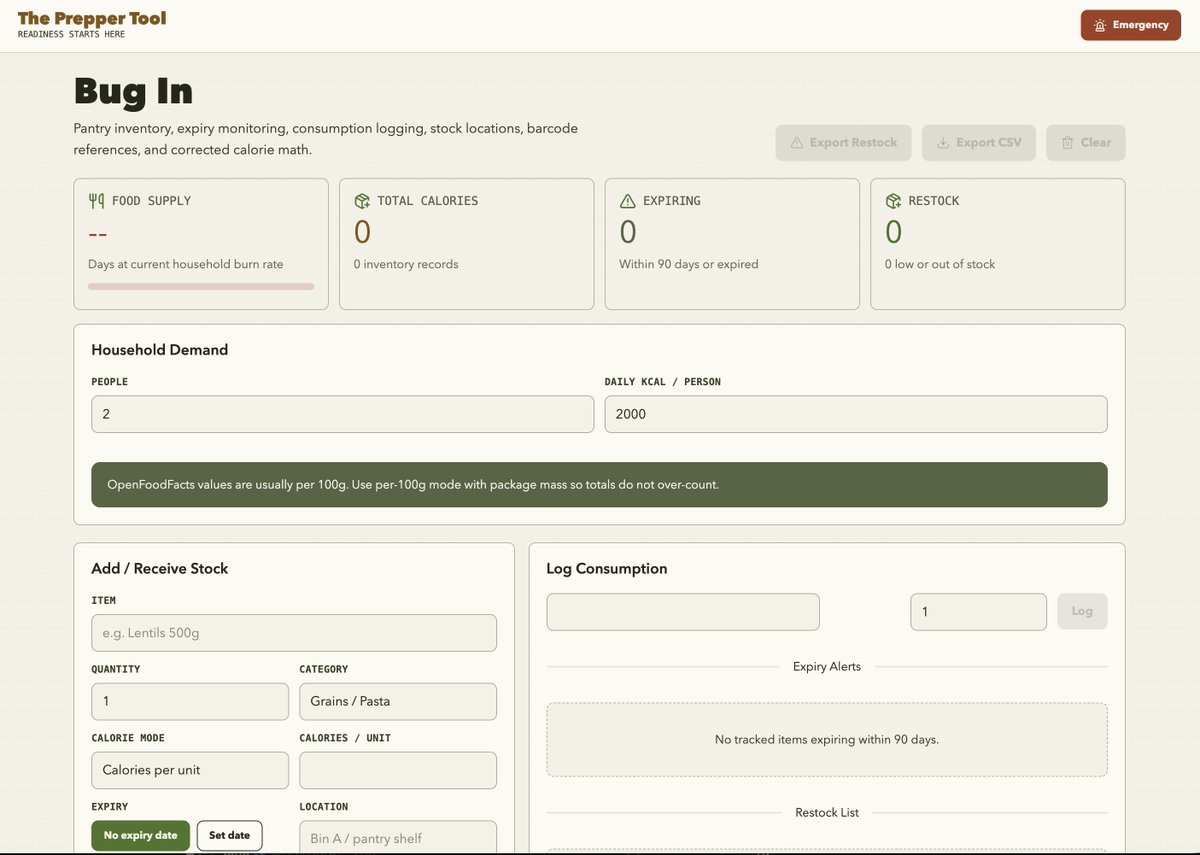Open the Category dropdown showing Grains / Pasta
Image resolution: width=1200 pixels, height=855 pixels.
(x=398, y=702)
